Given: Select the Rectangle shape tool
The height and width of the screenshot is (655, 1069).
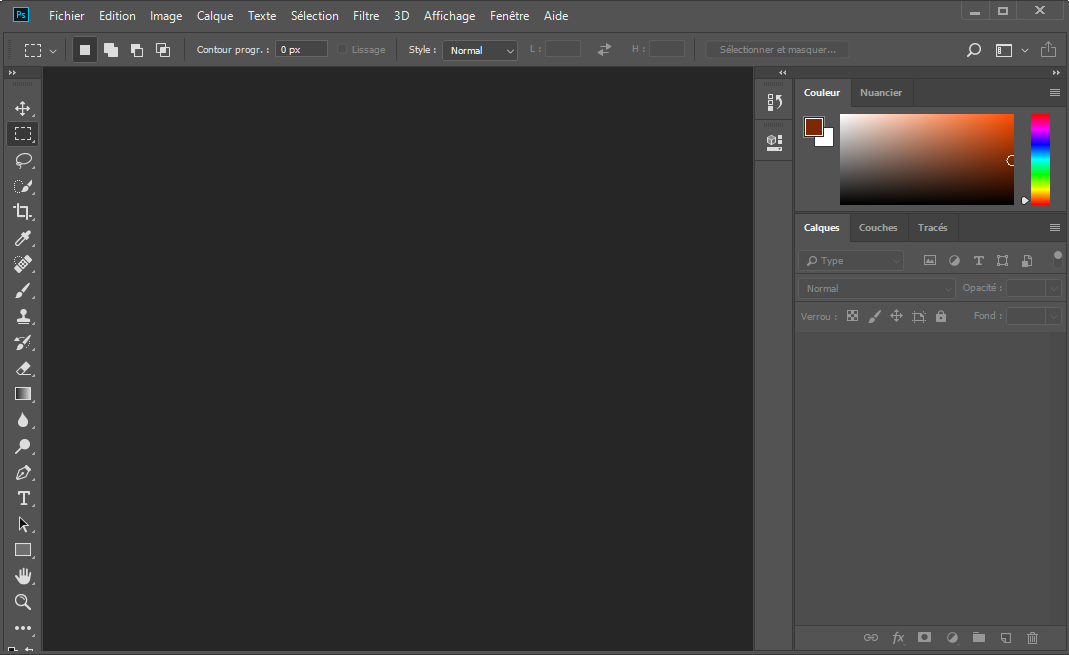Looking at the screenshot, I should [22, 550].
